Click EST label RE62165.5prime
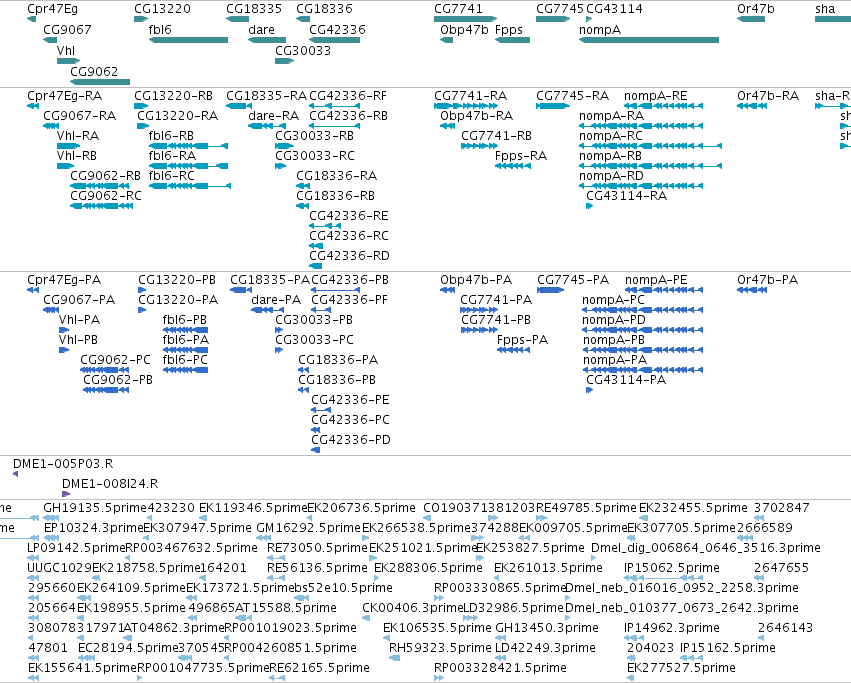The image size is (851, 683). [x=320, y=668]
